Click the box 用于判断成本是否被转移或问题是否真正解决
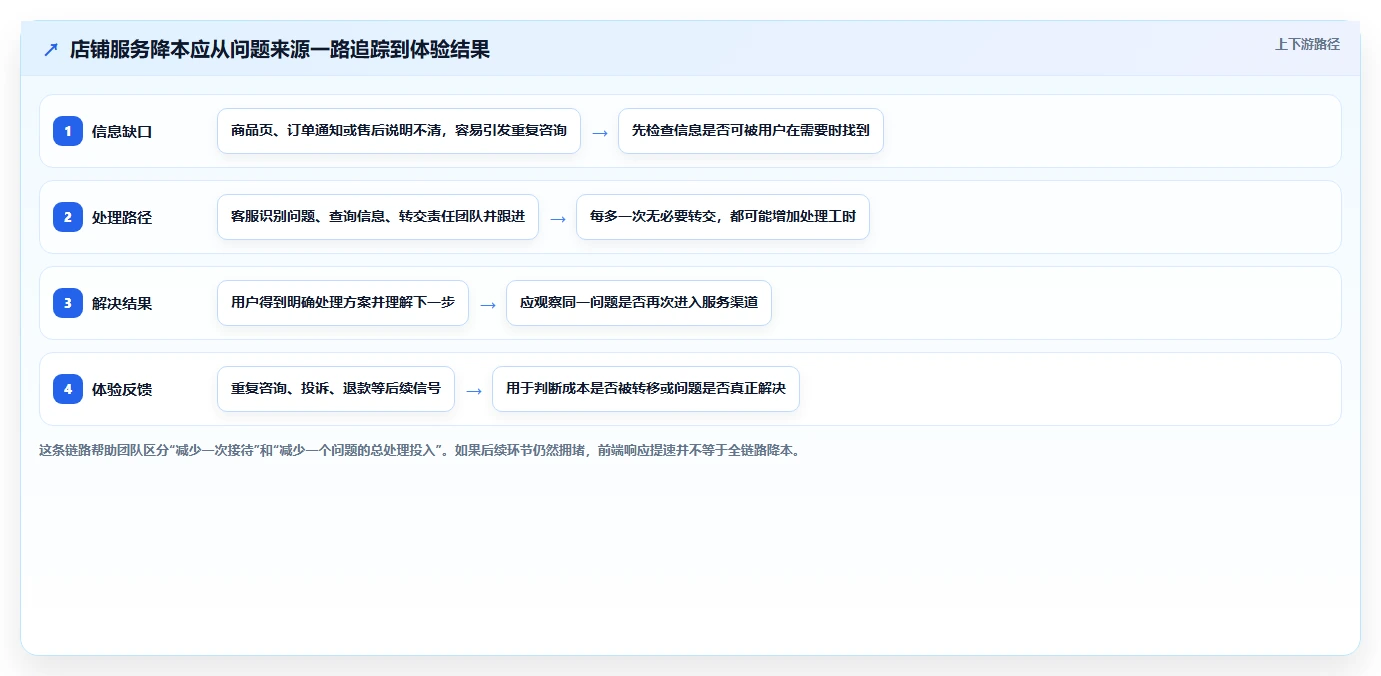Image resolution: width=1381 pixels, height=676 pixels. [x=646, y=389]
